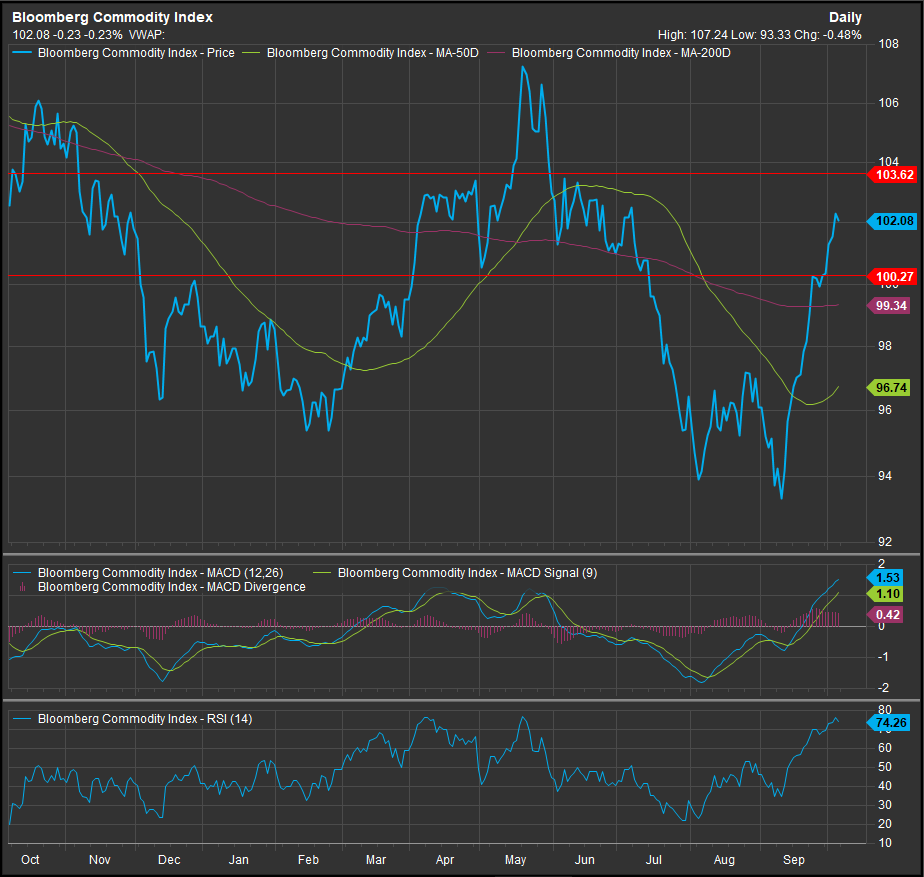Image resolution: width=924 pixels, height=877 pixels.
Task: Click the Oct label on the time axis
Action: (30, 859)
